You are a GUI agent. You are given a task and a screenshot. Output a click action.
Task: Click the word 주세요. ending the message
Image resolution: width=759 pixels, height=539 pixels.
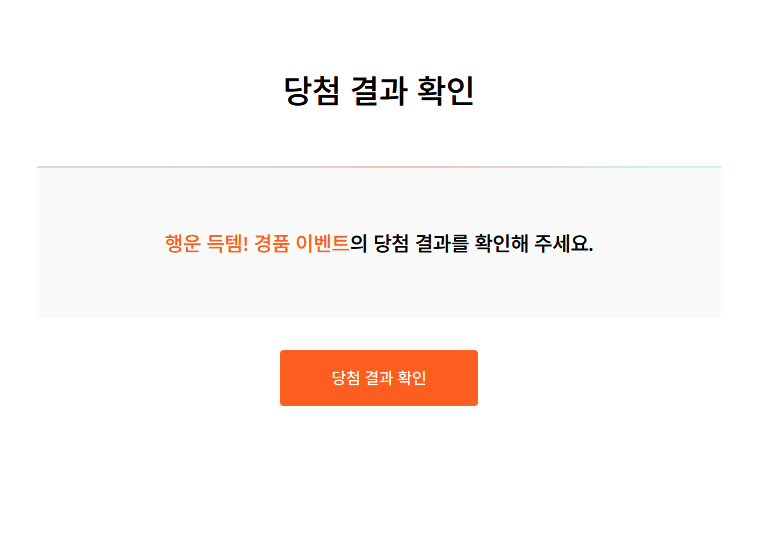(x=564, y=243)
